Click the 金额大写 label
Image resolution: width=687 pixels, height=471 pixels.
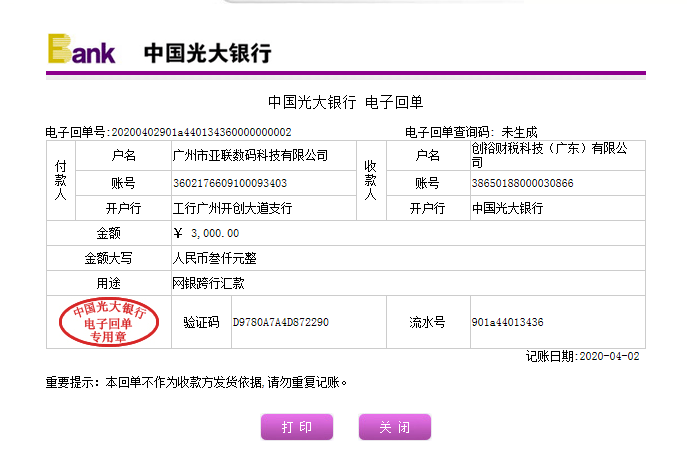(x=108, y=258)
